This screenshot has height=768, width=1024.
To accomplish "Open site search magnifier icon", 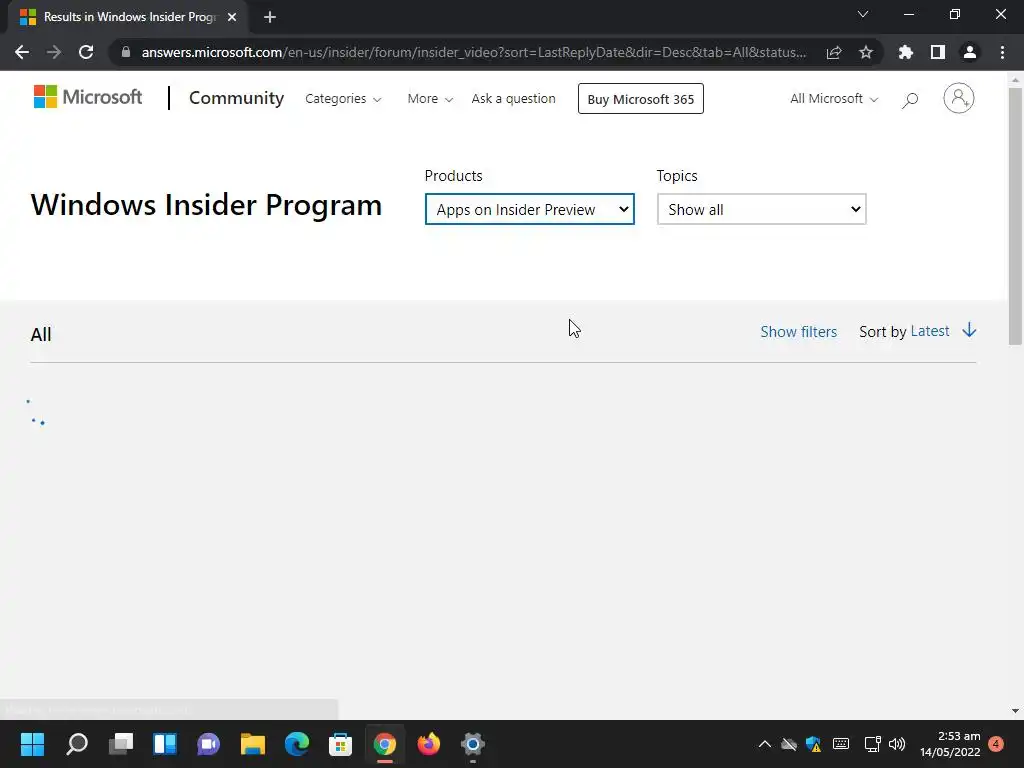I will tap(910, 100).
